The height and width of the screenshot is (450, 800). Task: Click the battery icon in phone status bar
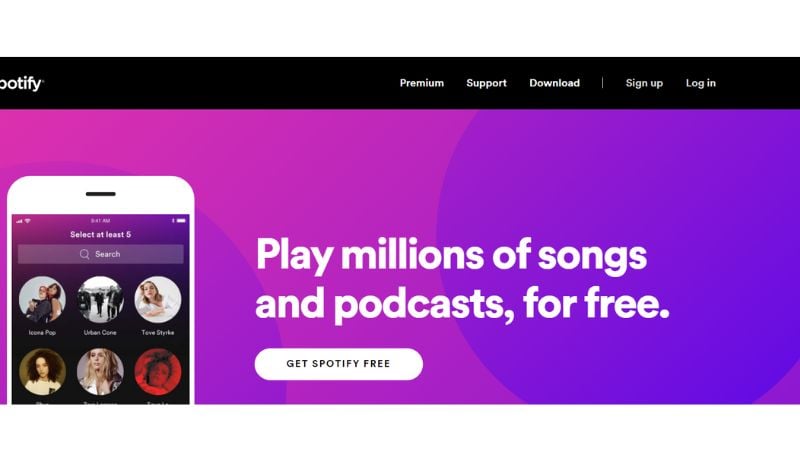pyautogui.click(x=181, y=221)
